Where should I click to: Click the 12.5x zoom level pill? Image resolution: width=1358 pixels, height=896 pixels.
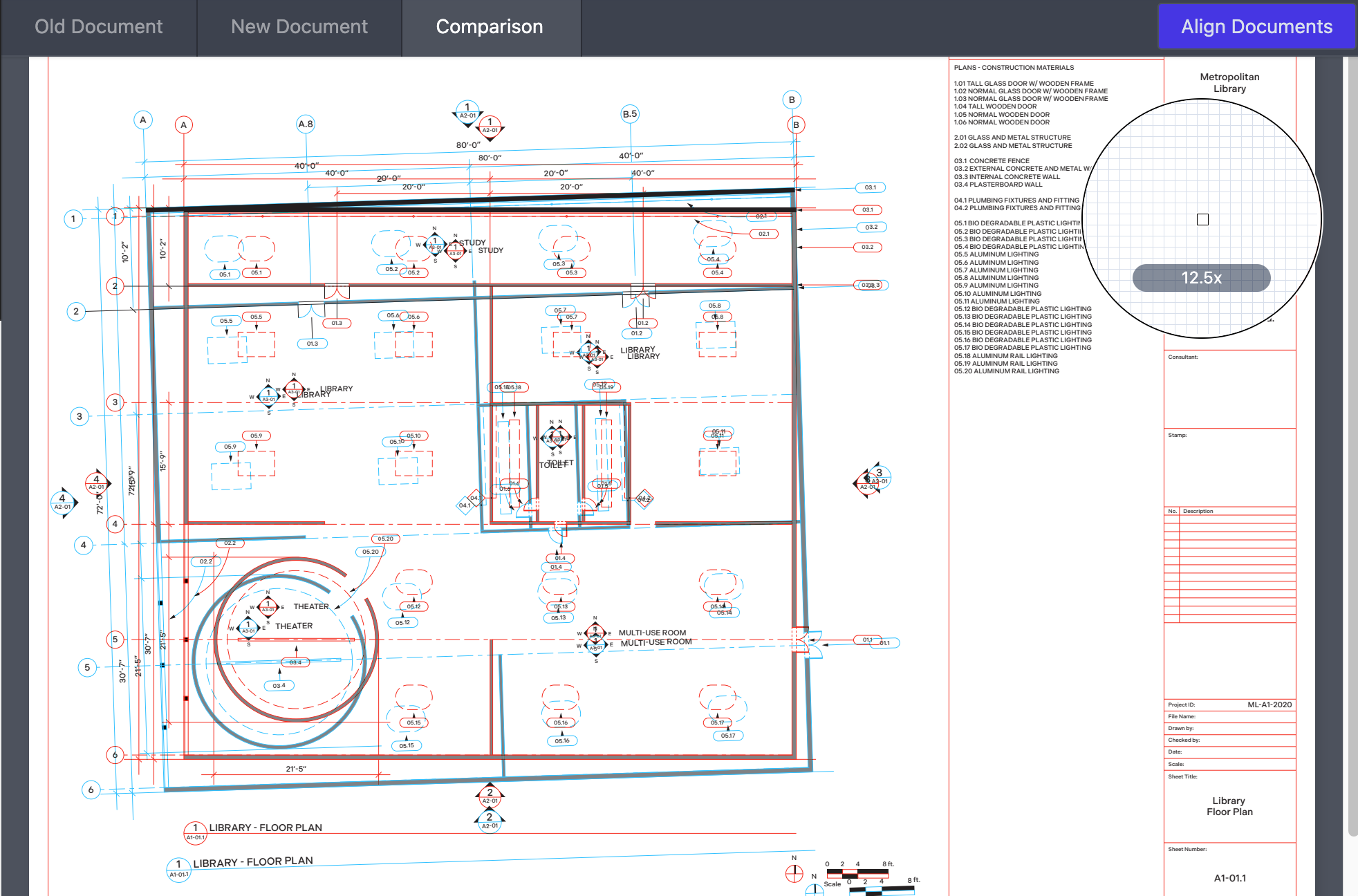1201,278
